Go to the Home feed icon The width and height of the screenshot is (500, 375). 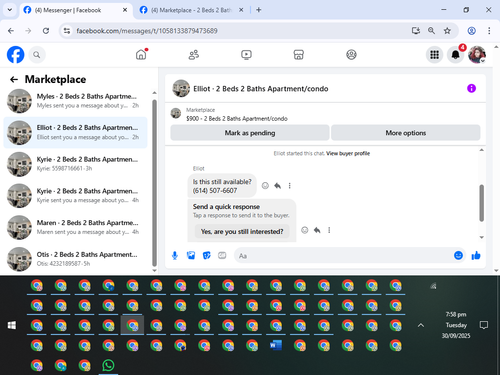click(x=141, y=54)
